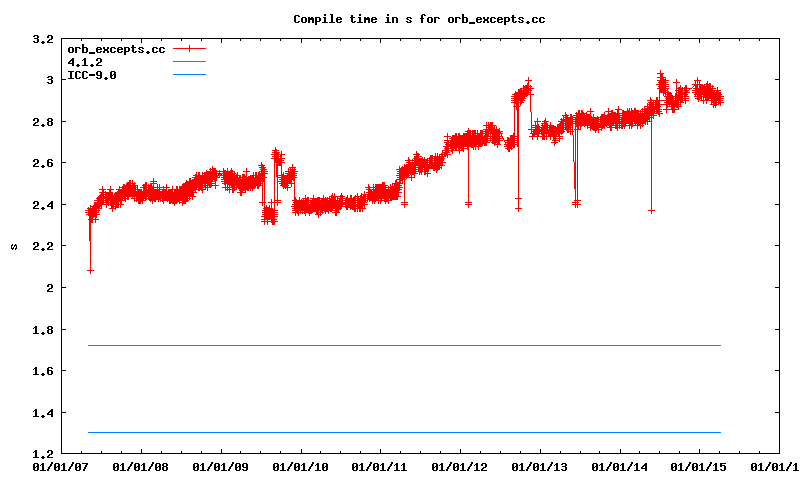Click the 3.2 y-axis tick label
The width and height of the screenshot is (800, 480).
pos(43,40)
